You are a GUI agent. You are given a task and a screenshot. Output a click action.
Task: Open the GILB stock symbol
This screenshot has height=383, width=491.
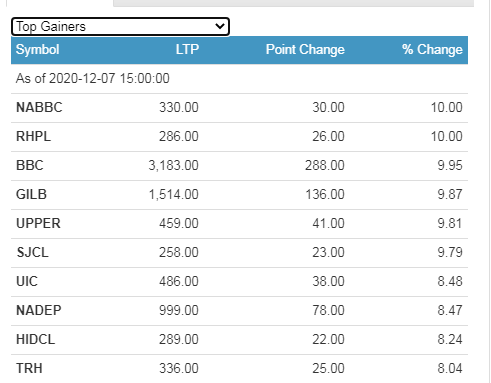[31, 194]
